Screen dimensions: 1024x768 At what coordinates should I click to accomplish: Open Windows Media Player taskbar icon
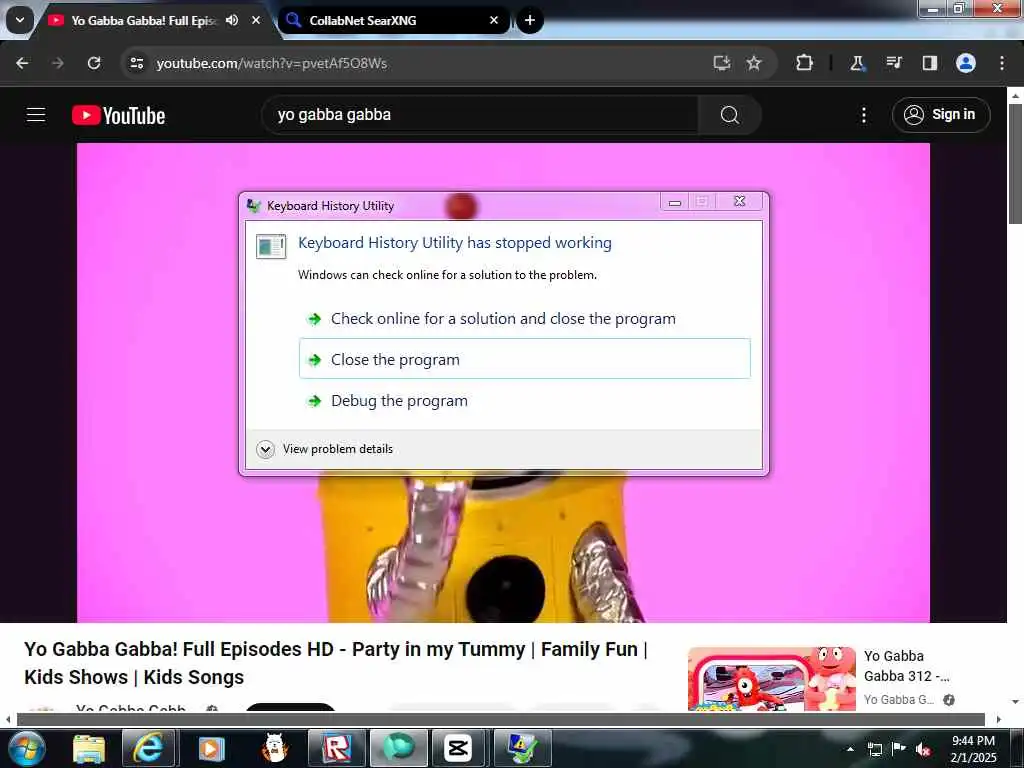210,748
